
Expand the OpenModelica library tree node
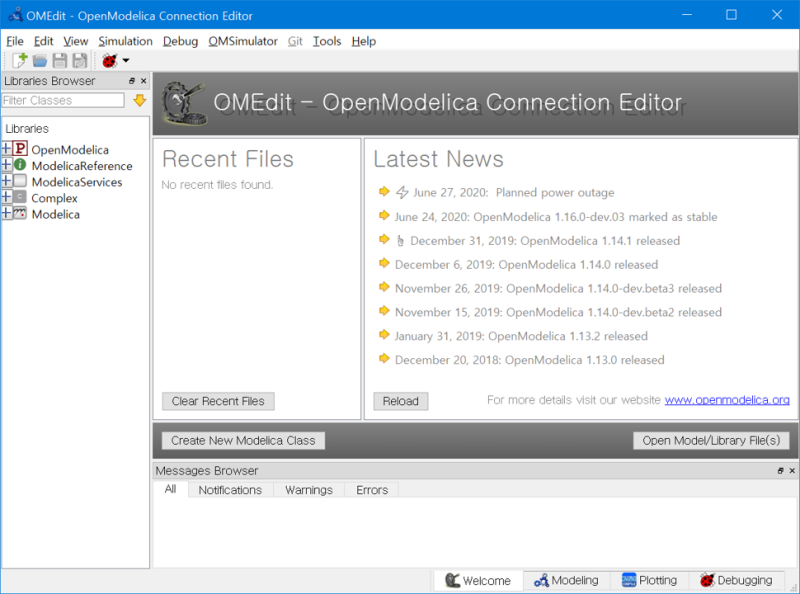6,148
